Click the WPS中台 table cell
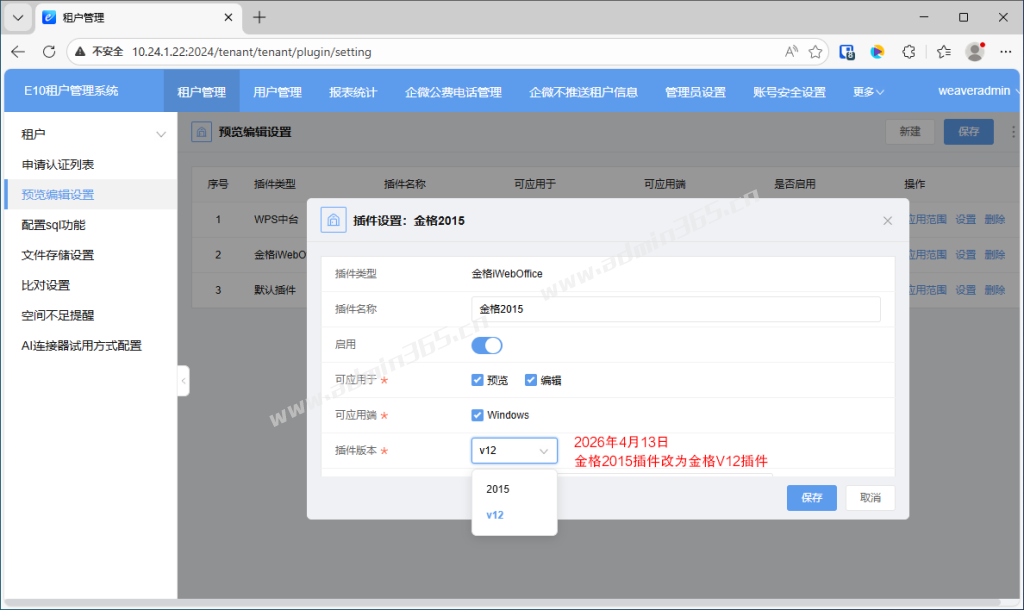This screenshot has height=610, width=1024. 276,219
